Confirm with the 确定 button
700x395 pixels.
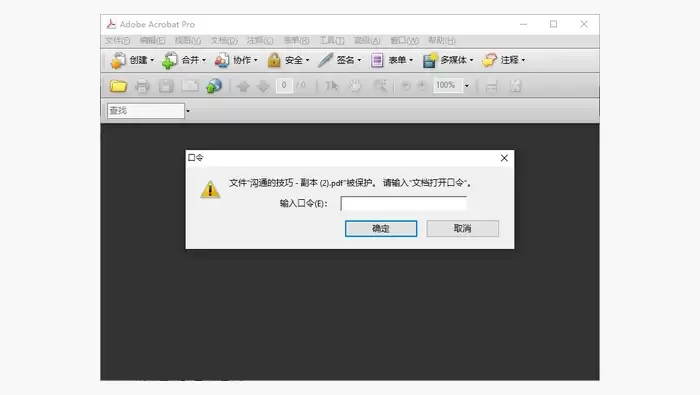[381, 229]
